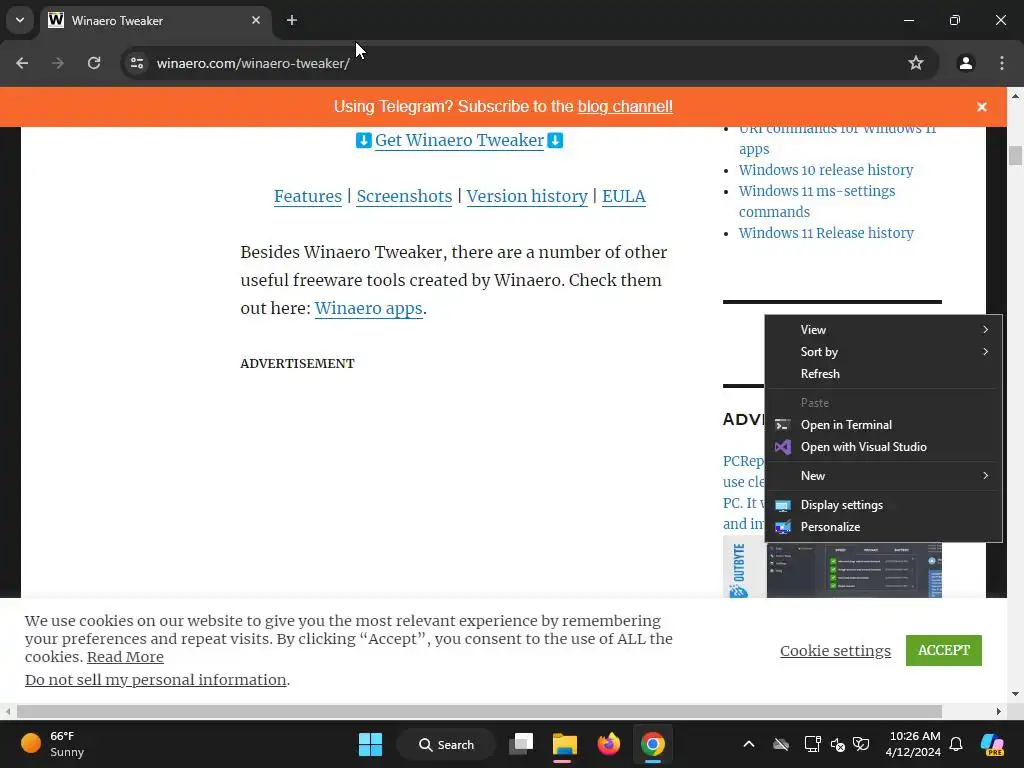Open taskbar Search box

pyautogui.click(x=447, y=744)
